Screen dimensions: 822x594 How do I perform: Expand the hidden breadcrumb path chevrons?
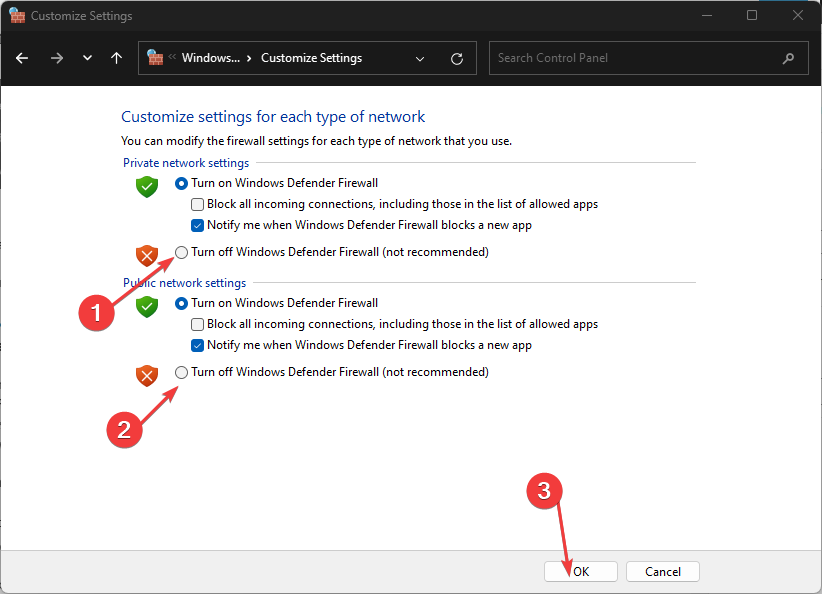click(172, 58)
